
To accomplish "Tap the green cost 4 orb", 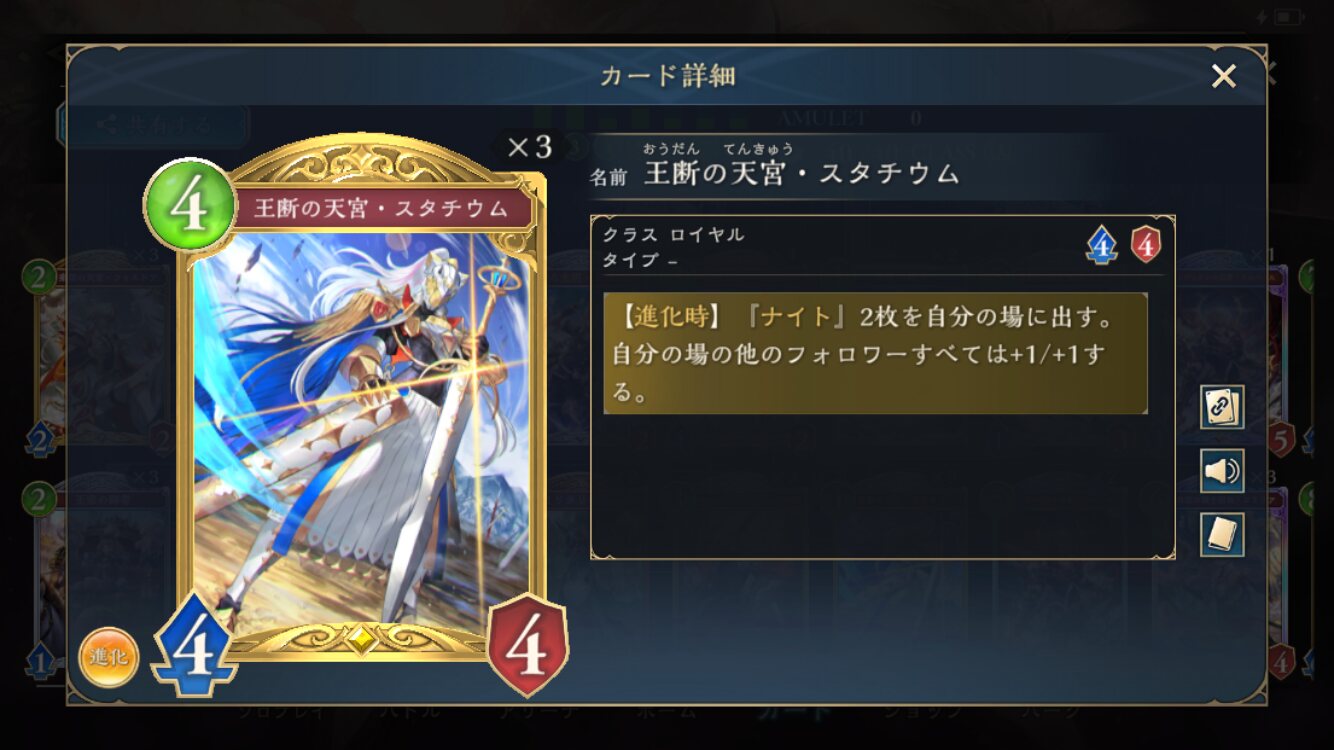I will point(190,205).
